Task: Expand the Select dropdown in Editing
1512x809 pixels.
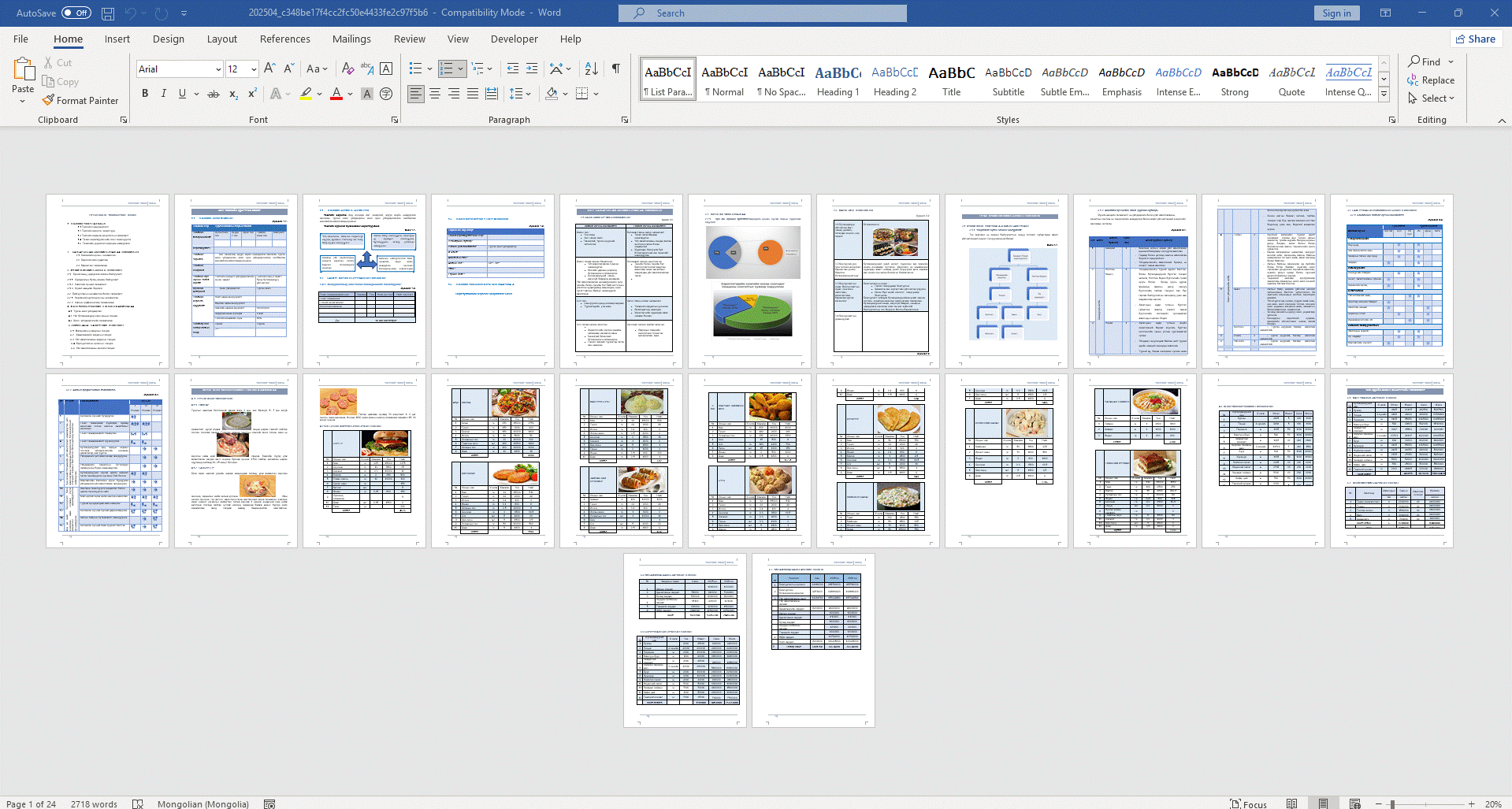Action: coord(1437,98)
